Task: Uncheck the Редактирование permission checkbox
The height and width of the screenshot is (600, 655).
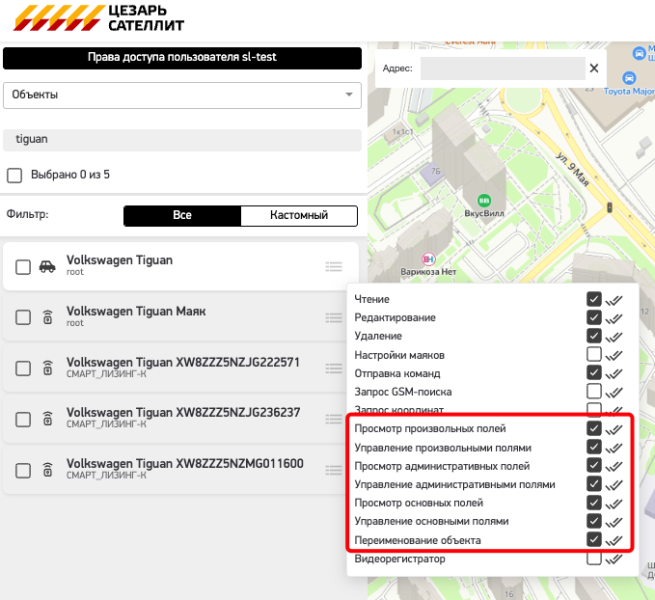Action: coord(594,317)
